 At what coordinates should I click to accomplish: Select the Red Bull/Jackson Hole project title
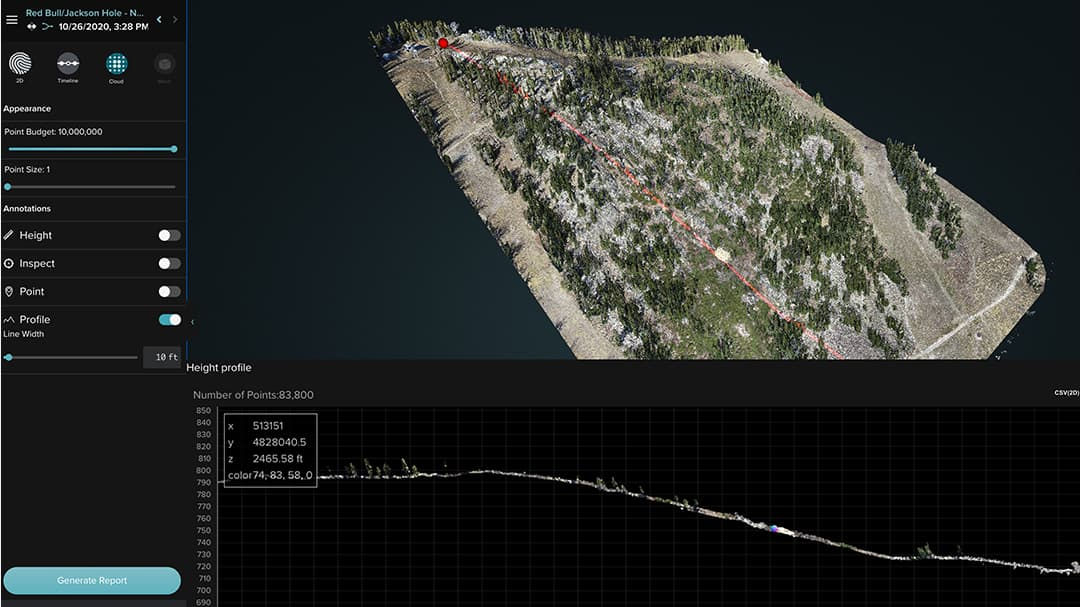tap(85, 13)
